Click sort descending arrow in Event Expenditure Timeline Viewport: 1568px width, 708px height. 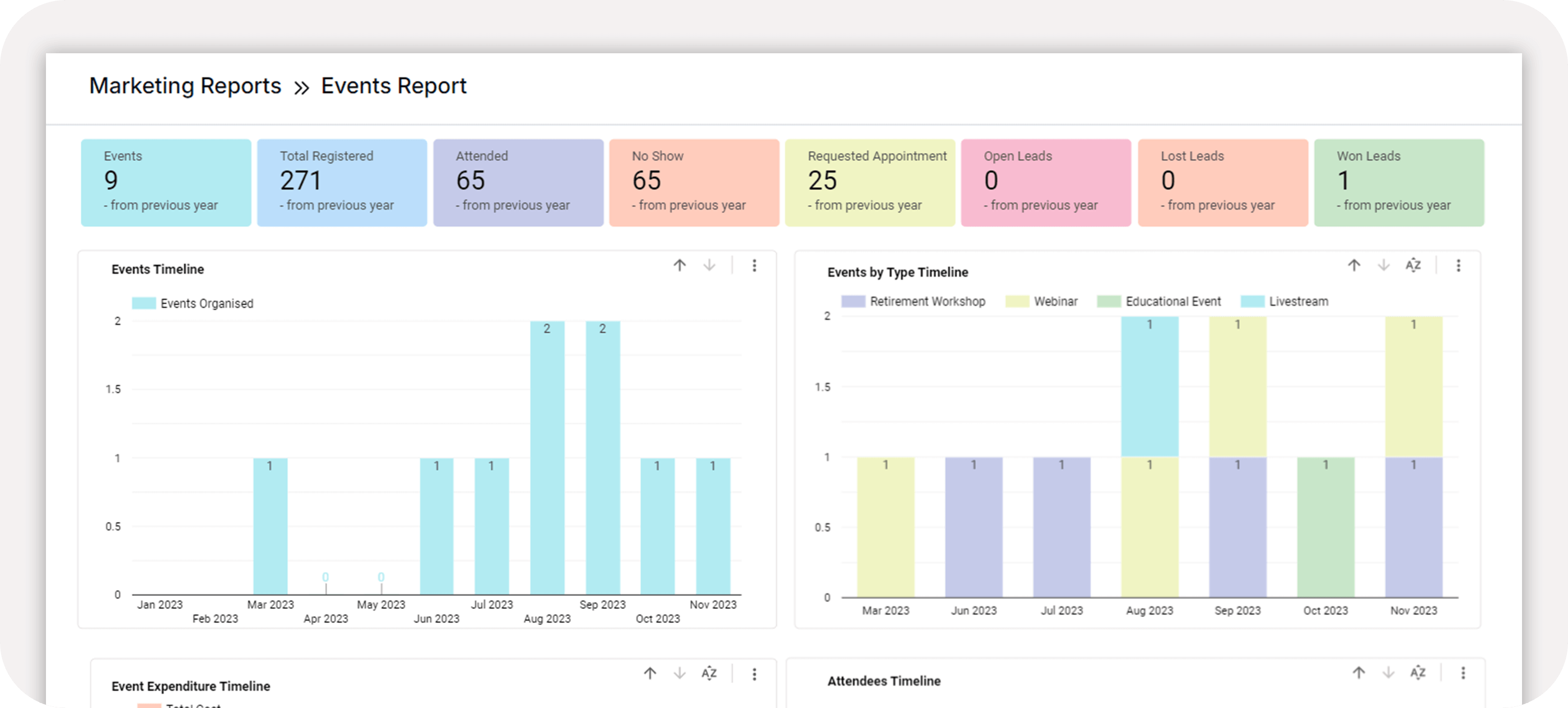point(680,673)
